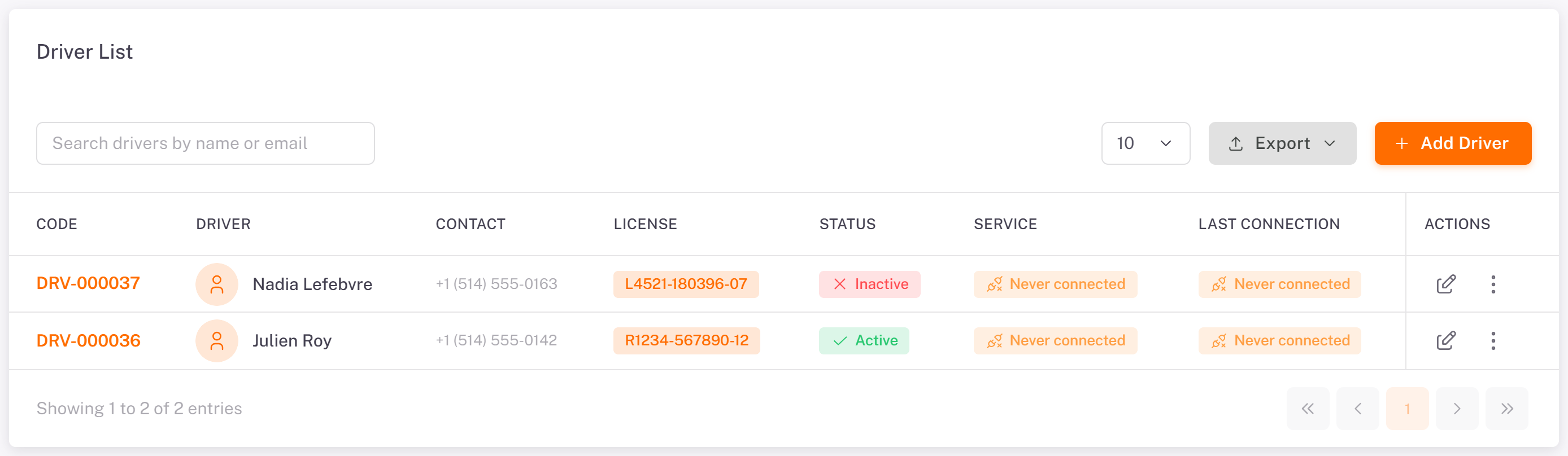1568x456 pixels.
Task: Sort by the STATUS column header
Action: 847,223
